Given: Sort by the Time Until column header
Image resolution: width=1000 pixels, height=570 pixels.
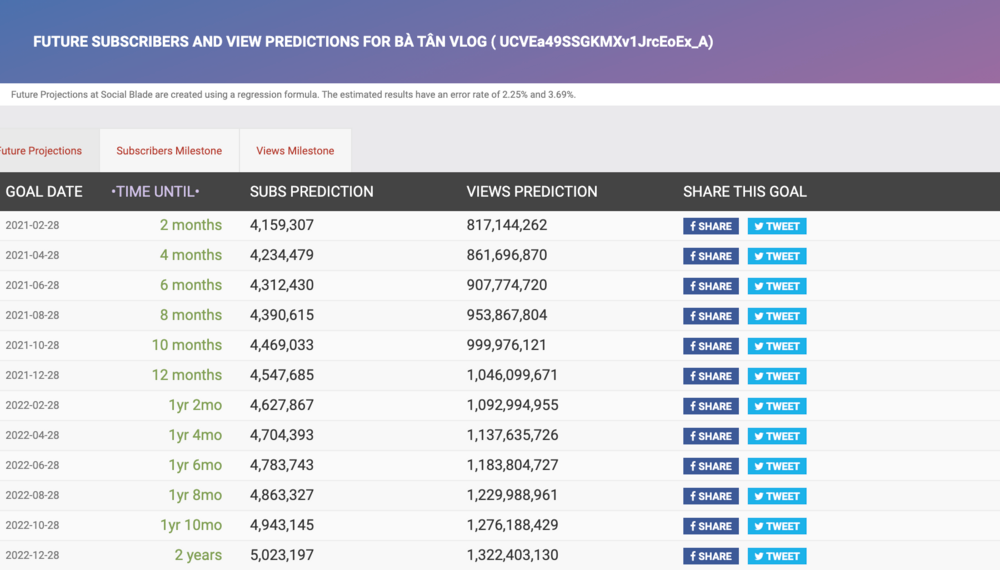Looking at the screenshot, I should [x=155, y=191].
